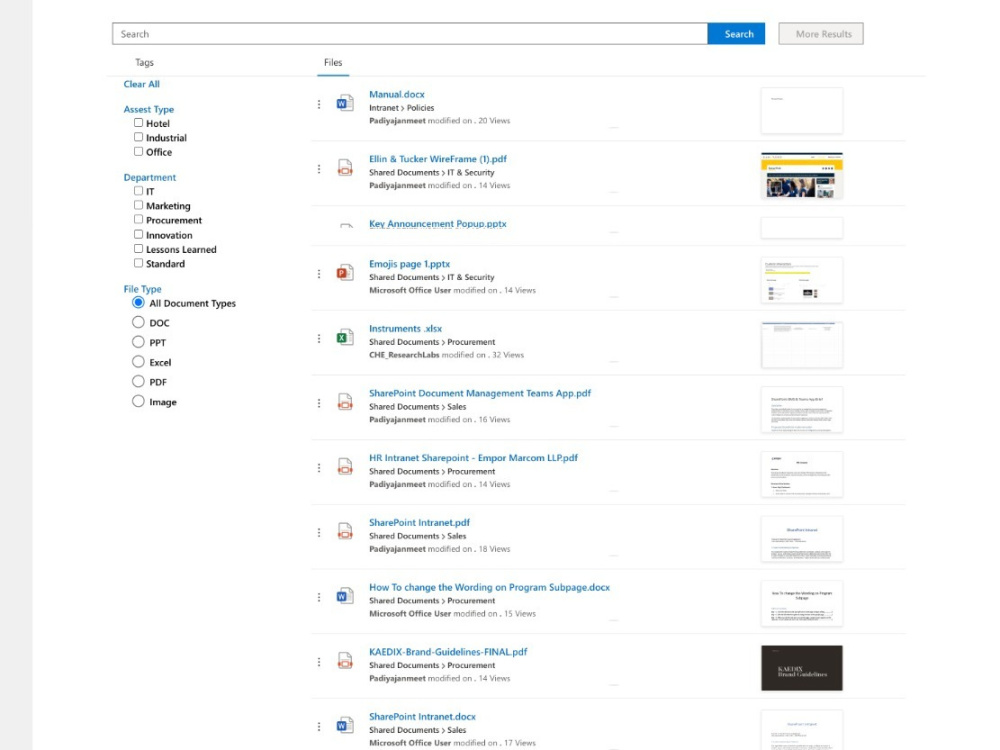Open the Manual.docx link
The height and width of the screenshot is (750, 1000).
(x=397, y=94)
